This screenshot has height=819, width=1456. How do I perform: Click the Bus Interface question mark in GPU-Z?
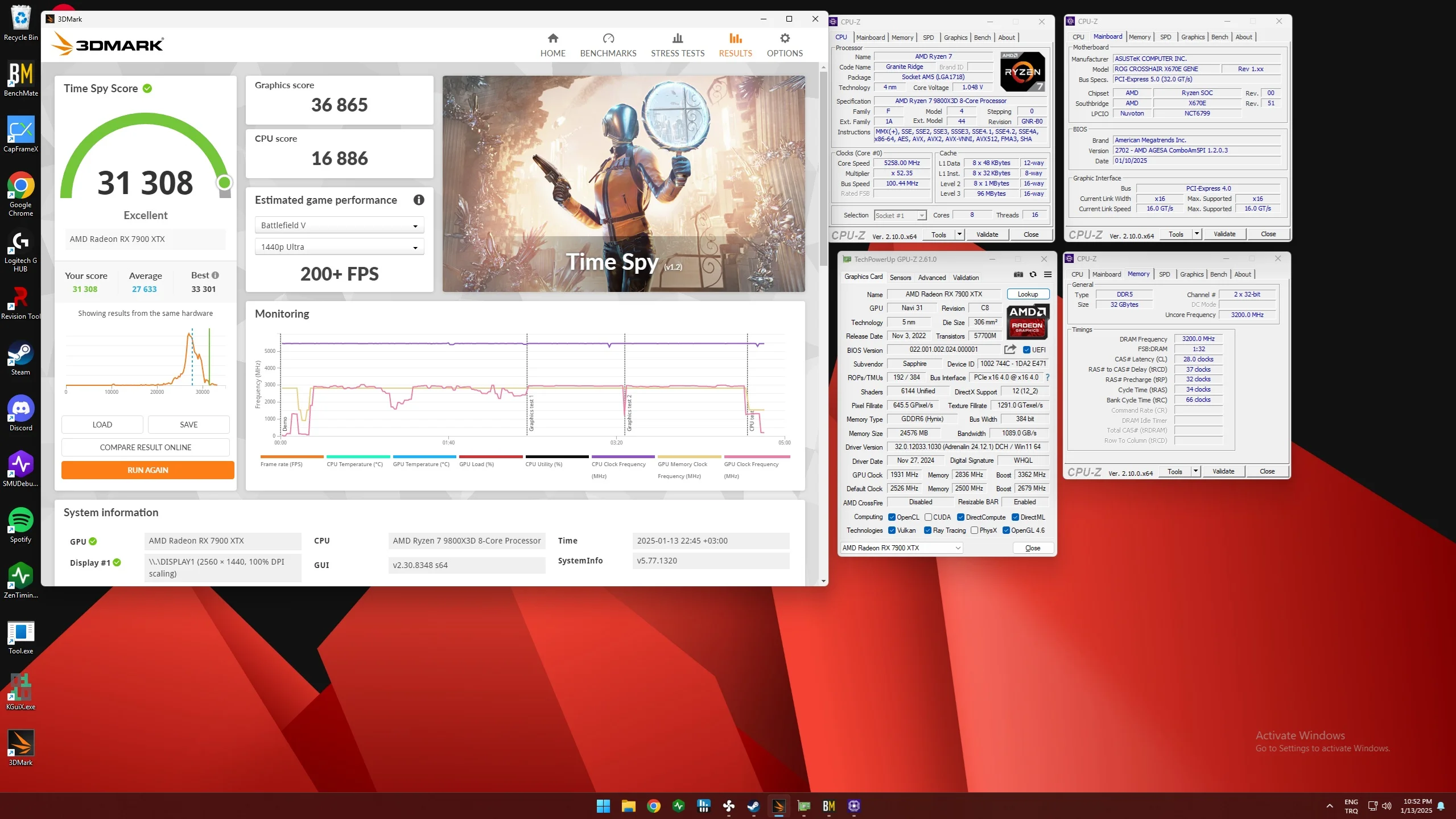tap(1047, 377)
